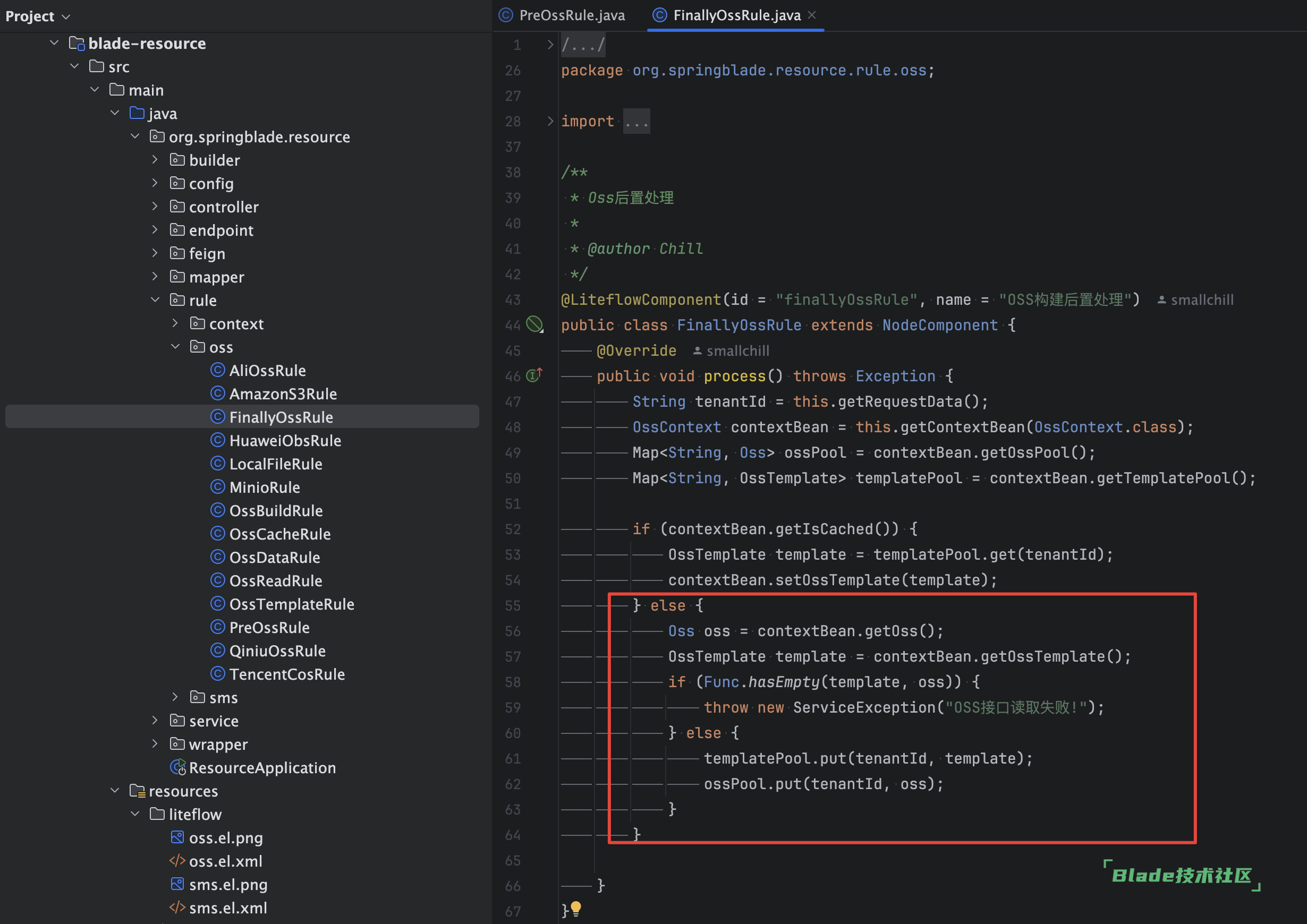Collapse the src folder
Screen dimensions: 1307x924
(74, 66)
